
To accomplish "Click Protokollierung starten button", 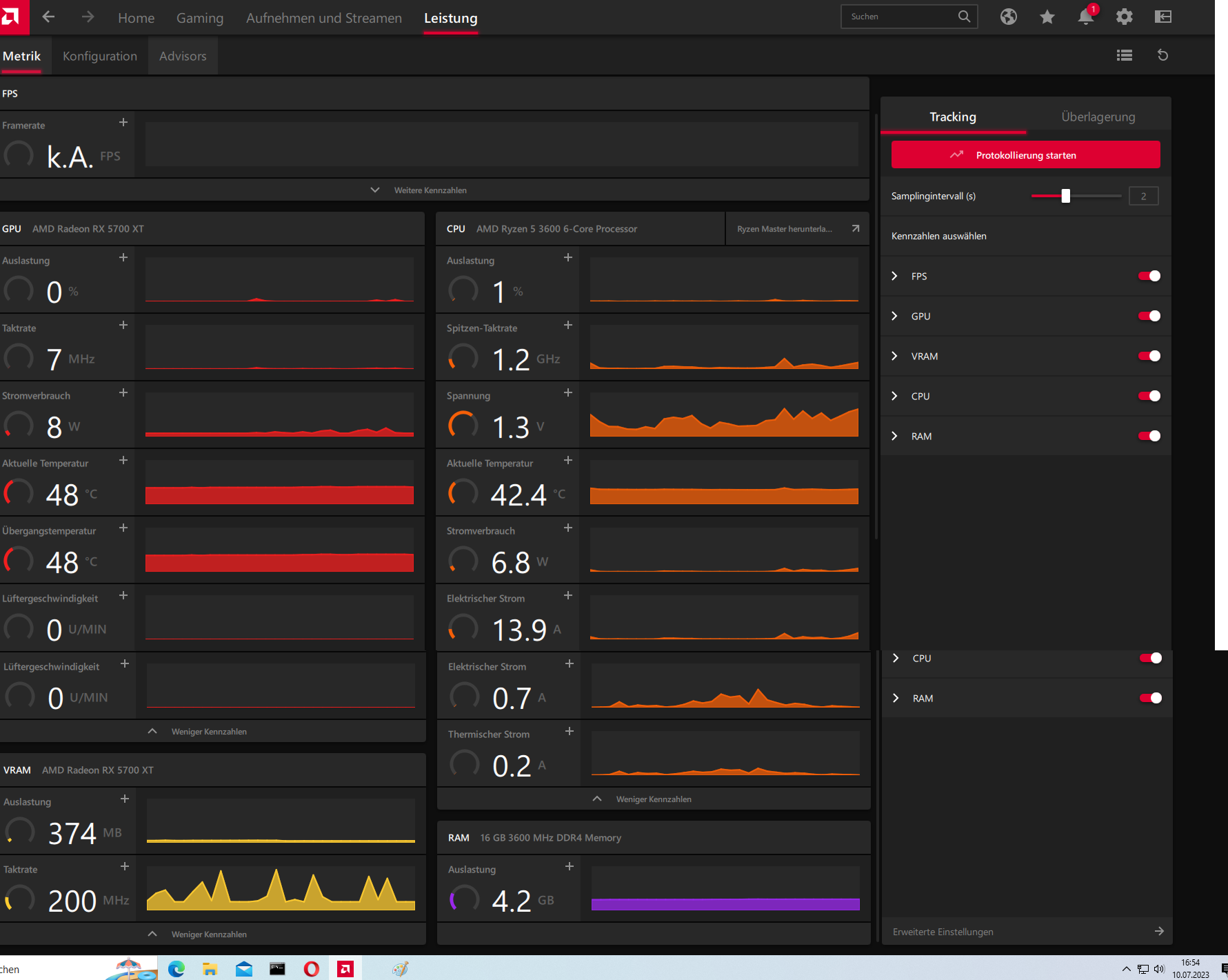I will [1026, 154].
